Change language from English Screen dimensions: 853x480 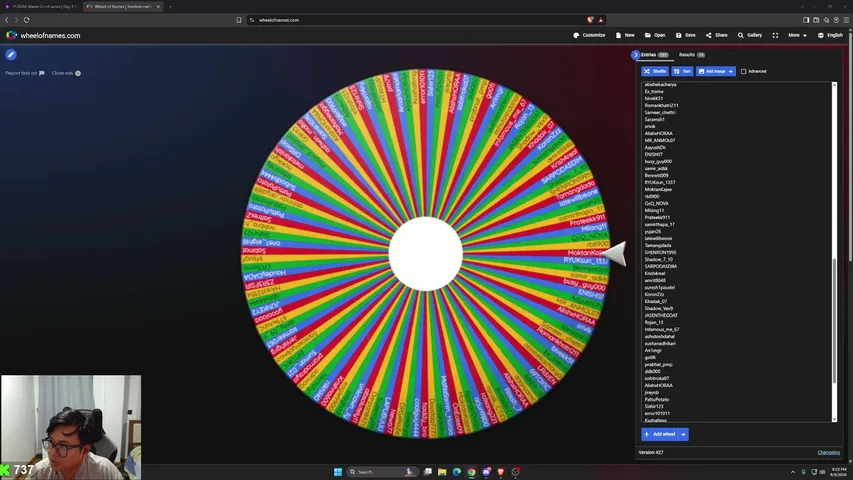click(830, 35)
